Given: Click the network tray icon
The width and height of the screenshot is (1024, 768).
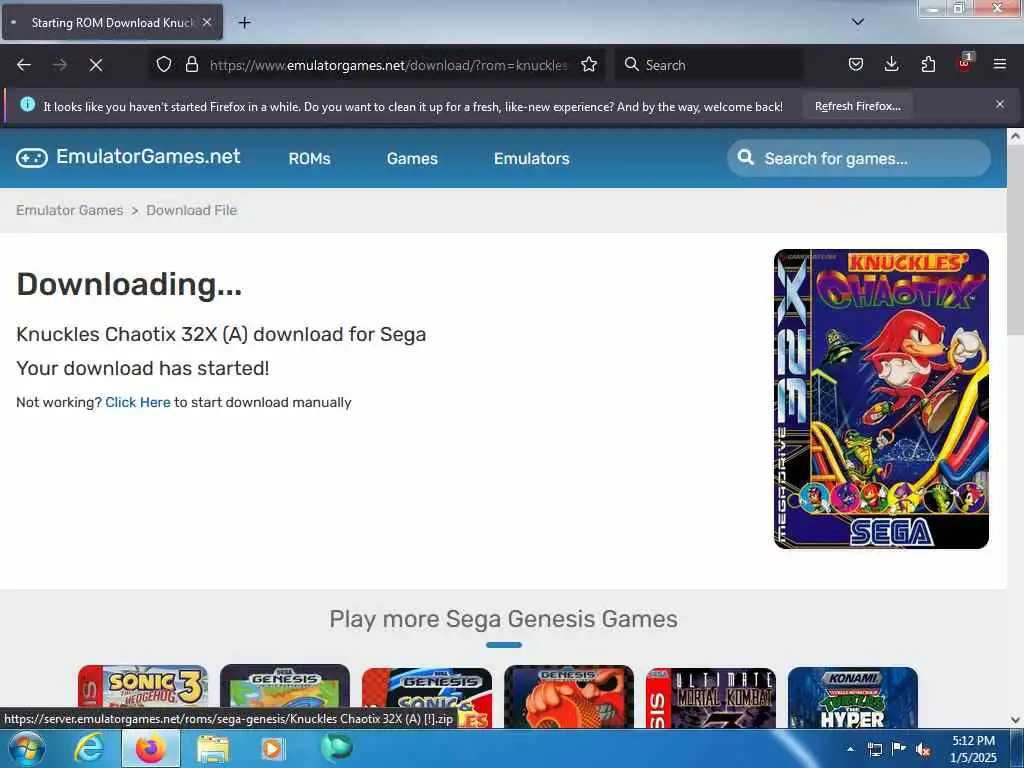Looking at the screenshot, I should point(874,749).
